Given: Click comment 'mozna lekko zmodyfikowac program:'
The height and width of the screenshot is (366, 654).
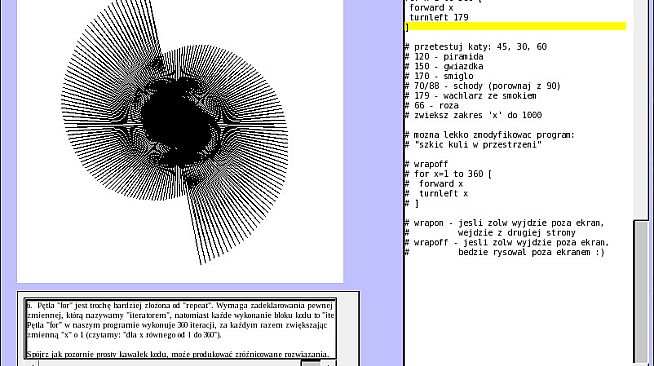Looking at the screenshot, I should click(490, 135).
